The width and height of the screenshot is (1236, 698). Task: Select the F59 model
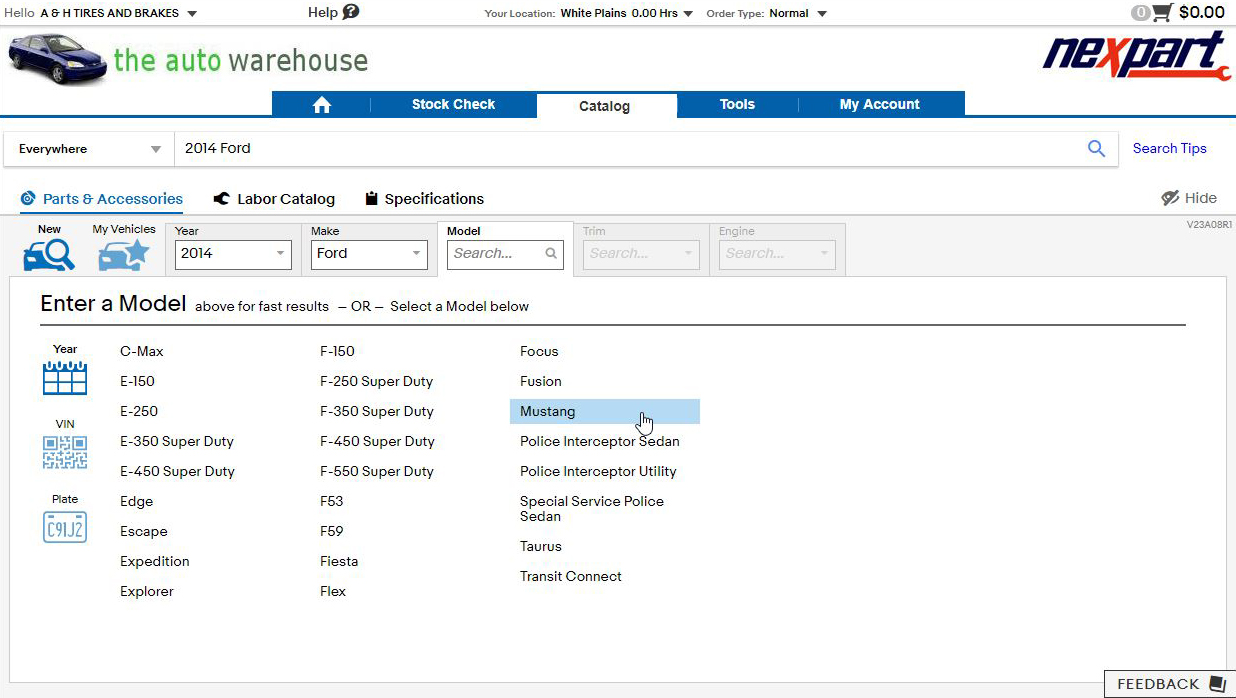click(331, 531)
